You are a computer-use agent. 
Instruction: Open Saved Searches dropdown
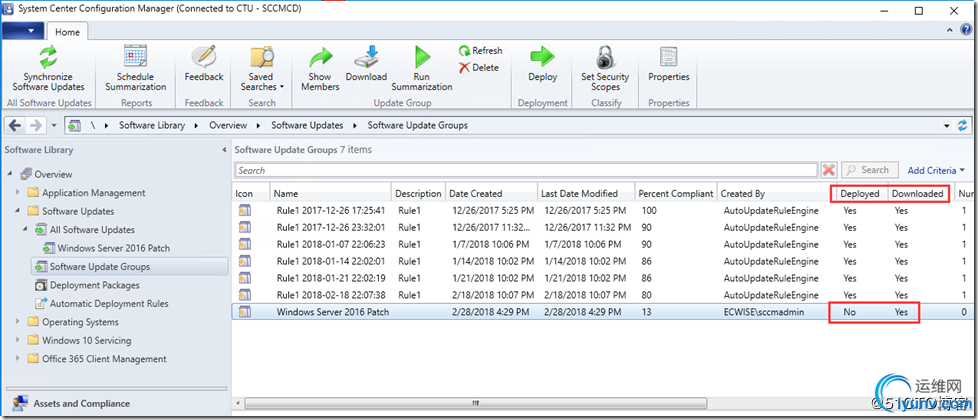tap(261, 69)
